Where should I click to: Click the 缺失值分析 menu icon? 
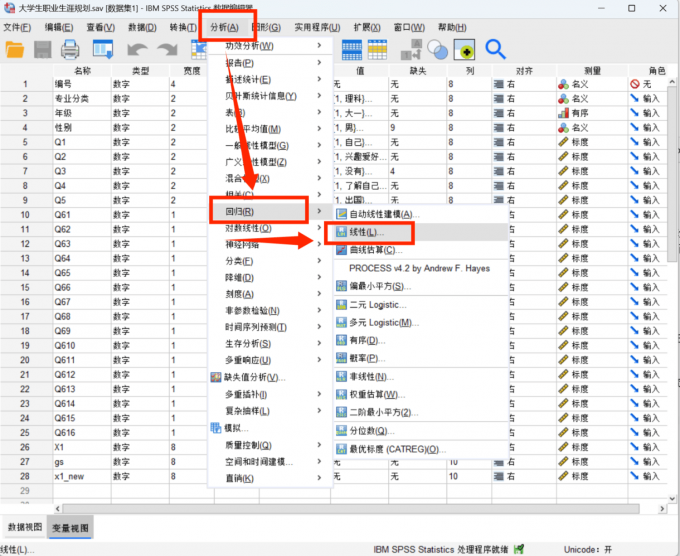coord(216,377)
